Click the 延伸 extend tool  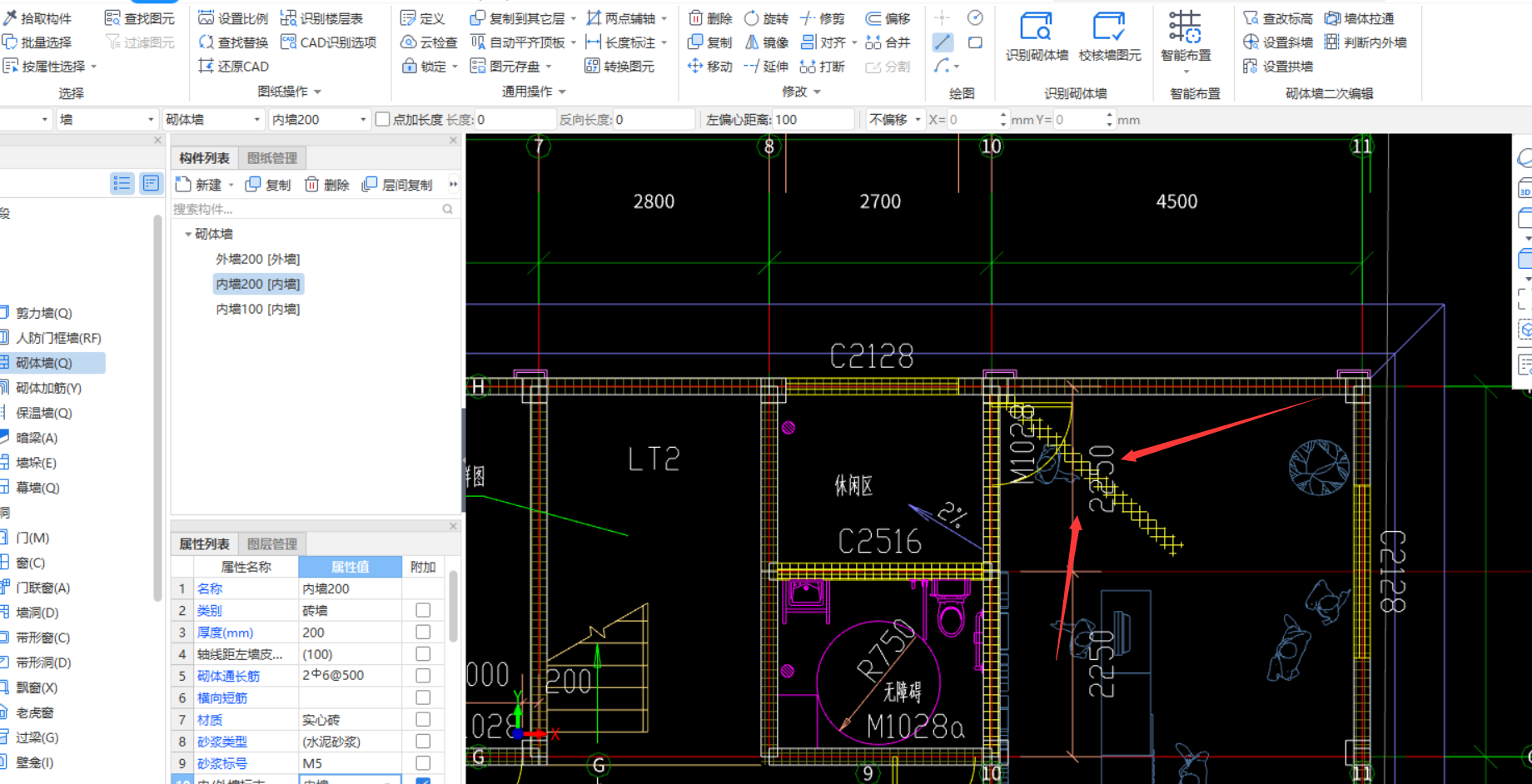click(x=766, y=67)
